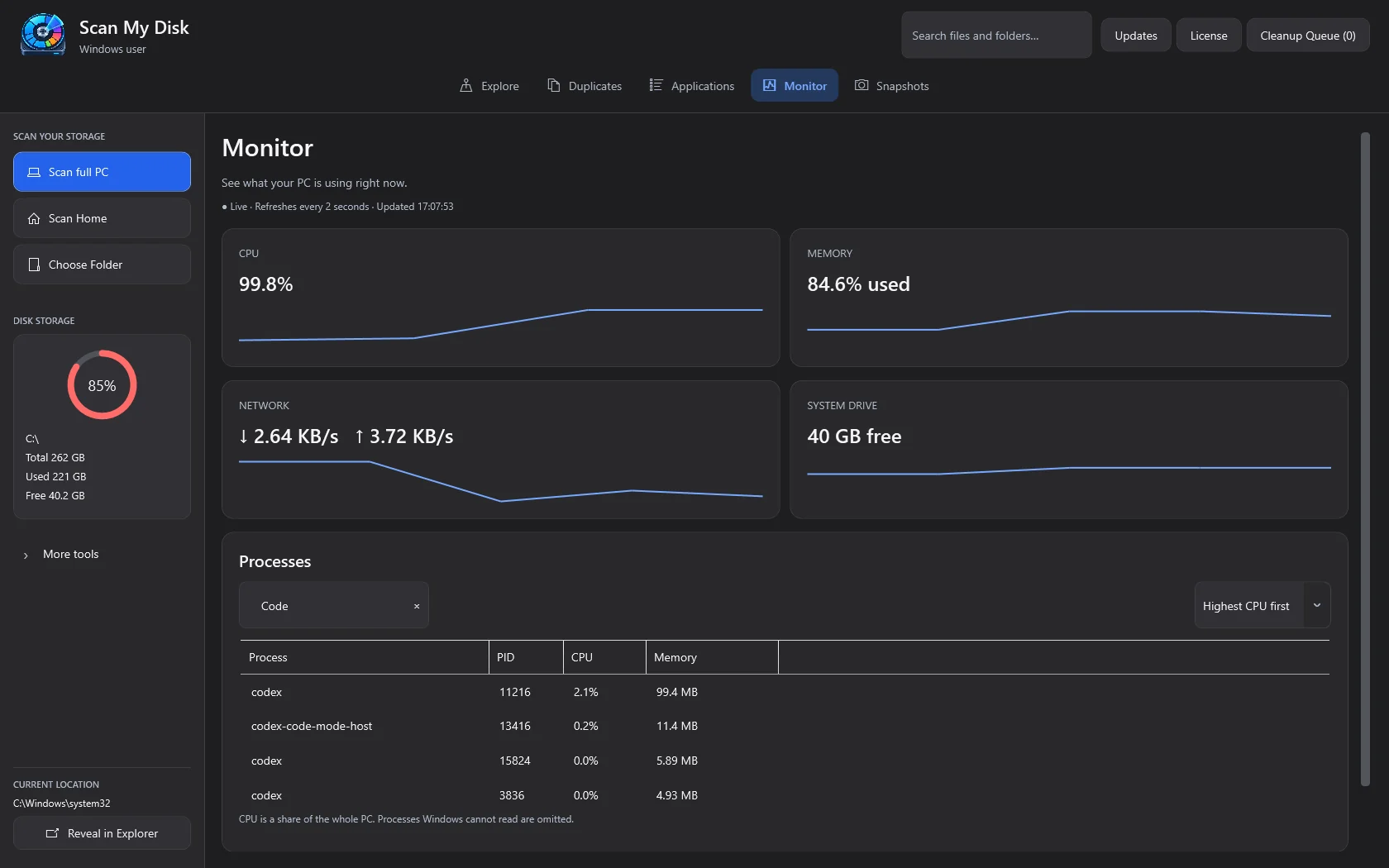
Task: Click the Search files and folders field
Action: click(x=996, y=35)
